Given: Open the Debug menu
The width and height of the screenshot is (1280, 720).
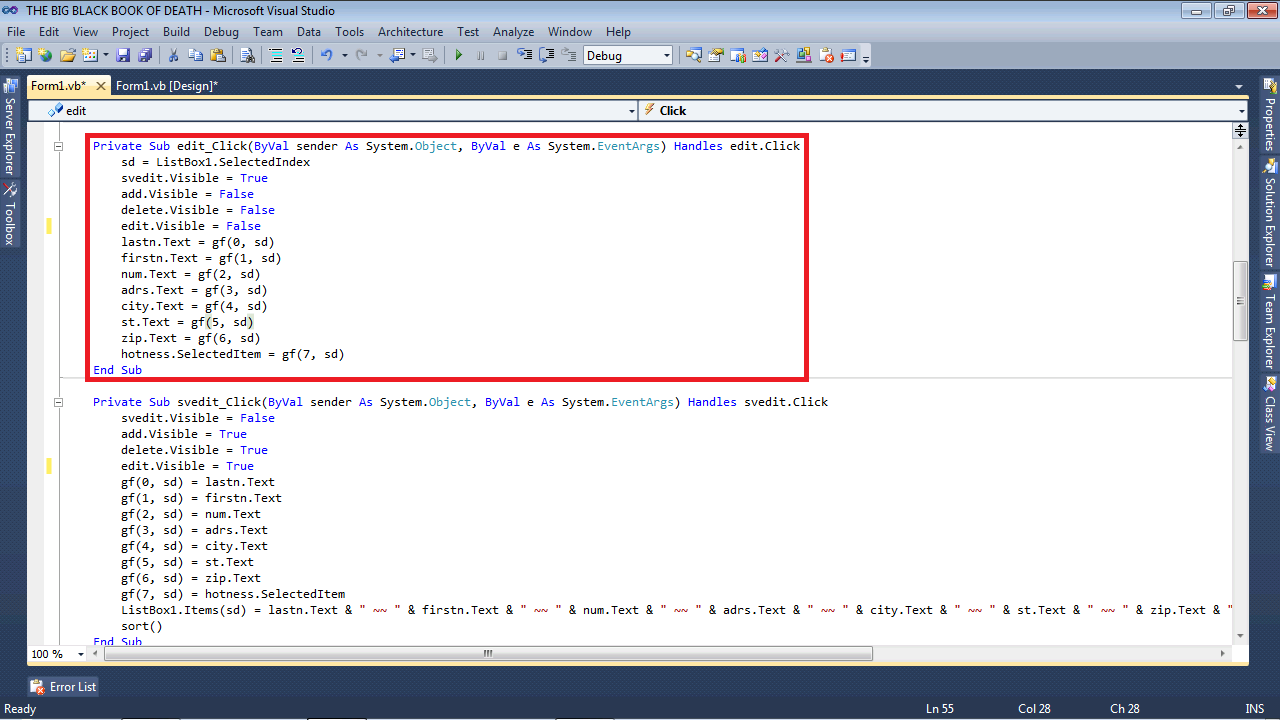Looking at the screenshot, I should point(221,32).
